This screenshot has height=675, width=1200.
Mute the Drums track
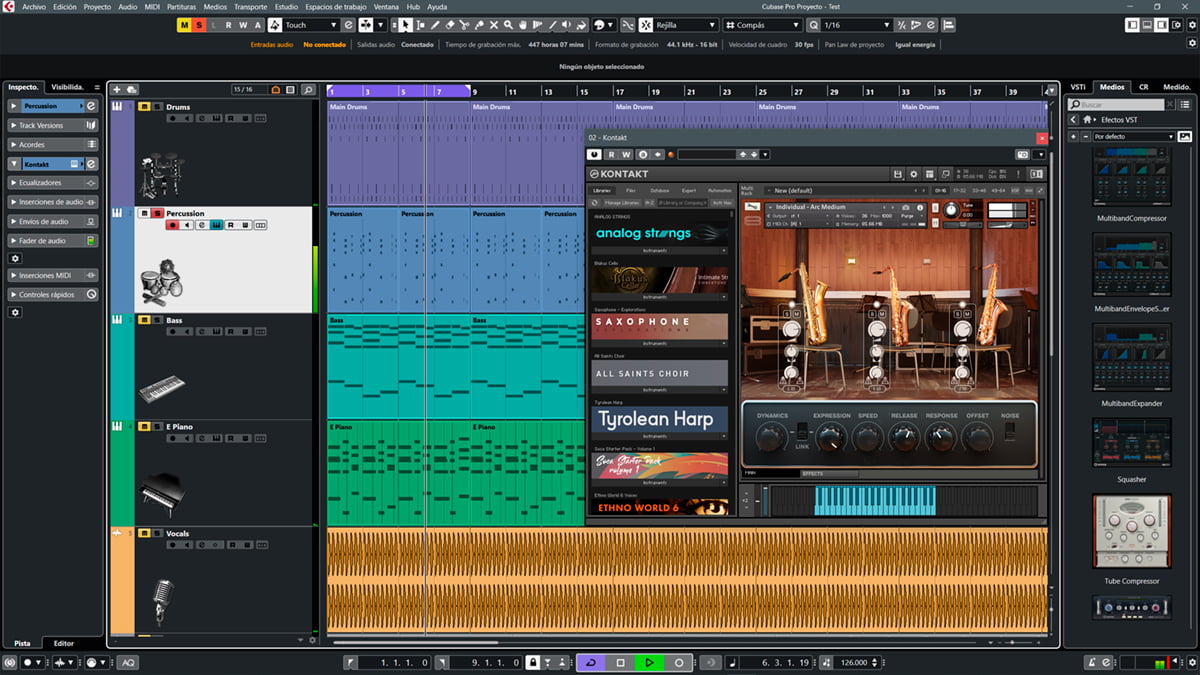pyautogui.click(x=144, y=107)
